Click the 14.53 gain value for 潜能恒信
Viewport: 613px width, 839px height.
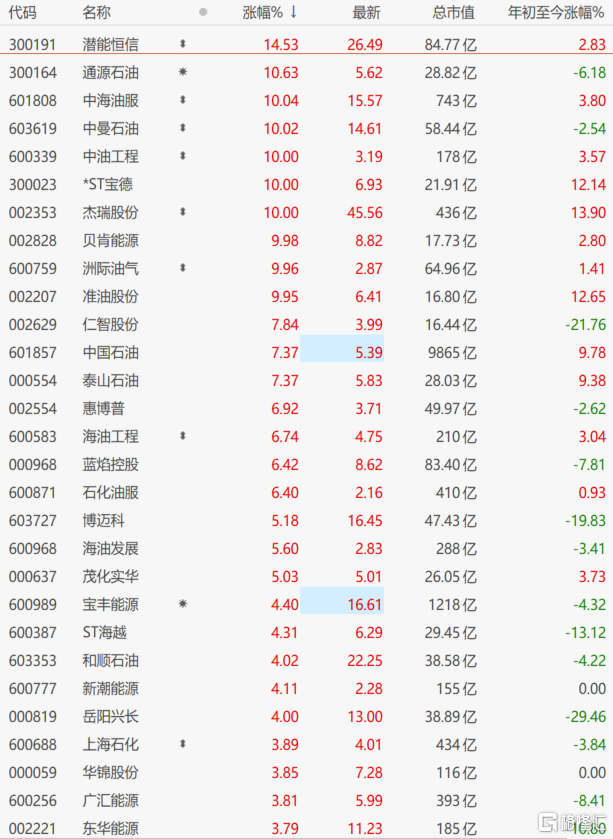pyautogui.click(x=281, y=44)
